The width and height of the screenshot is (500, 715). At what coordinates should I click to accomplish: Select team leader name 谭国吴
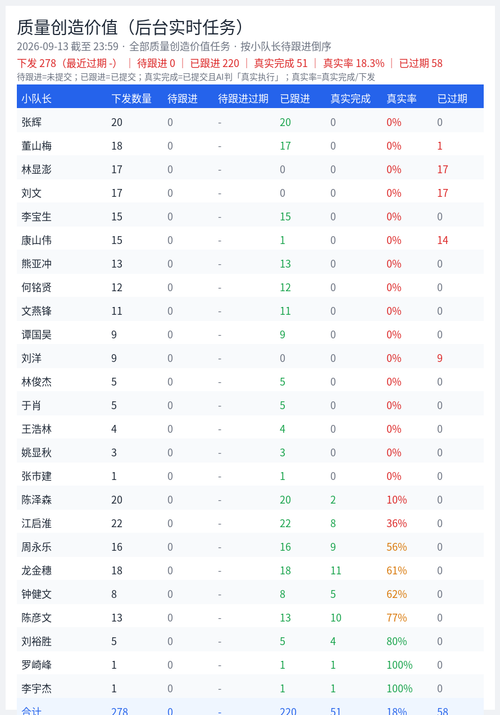(x=36, y=335)
